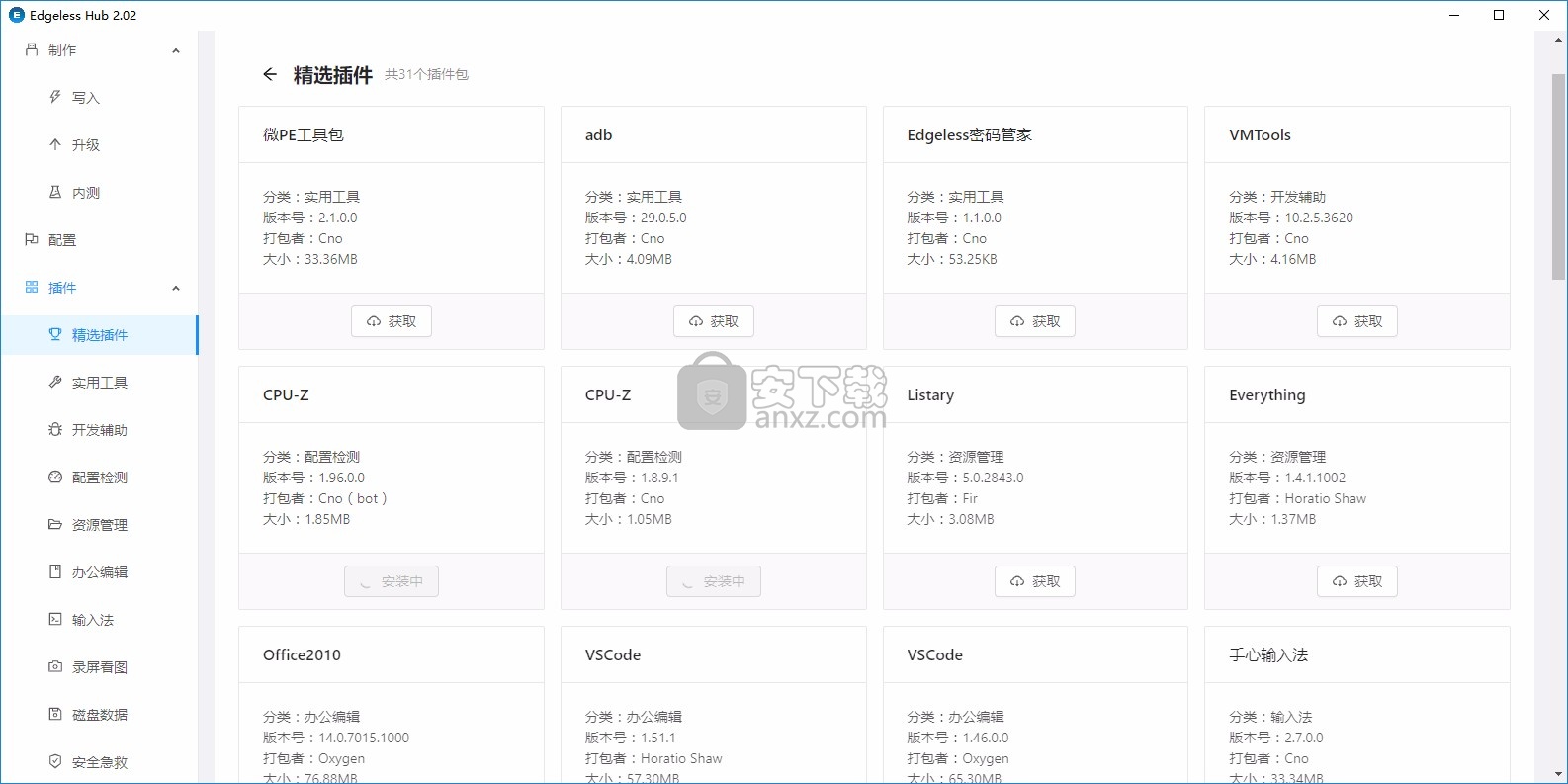
Task: Click 获取 for the Listary plugin
Action: pos(1035,581)
